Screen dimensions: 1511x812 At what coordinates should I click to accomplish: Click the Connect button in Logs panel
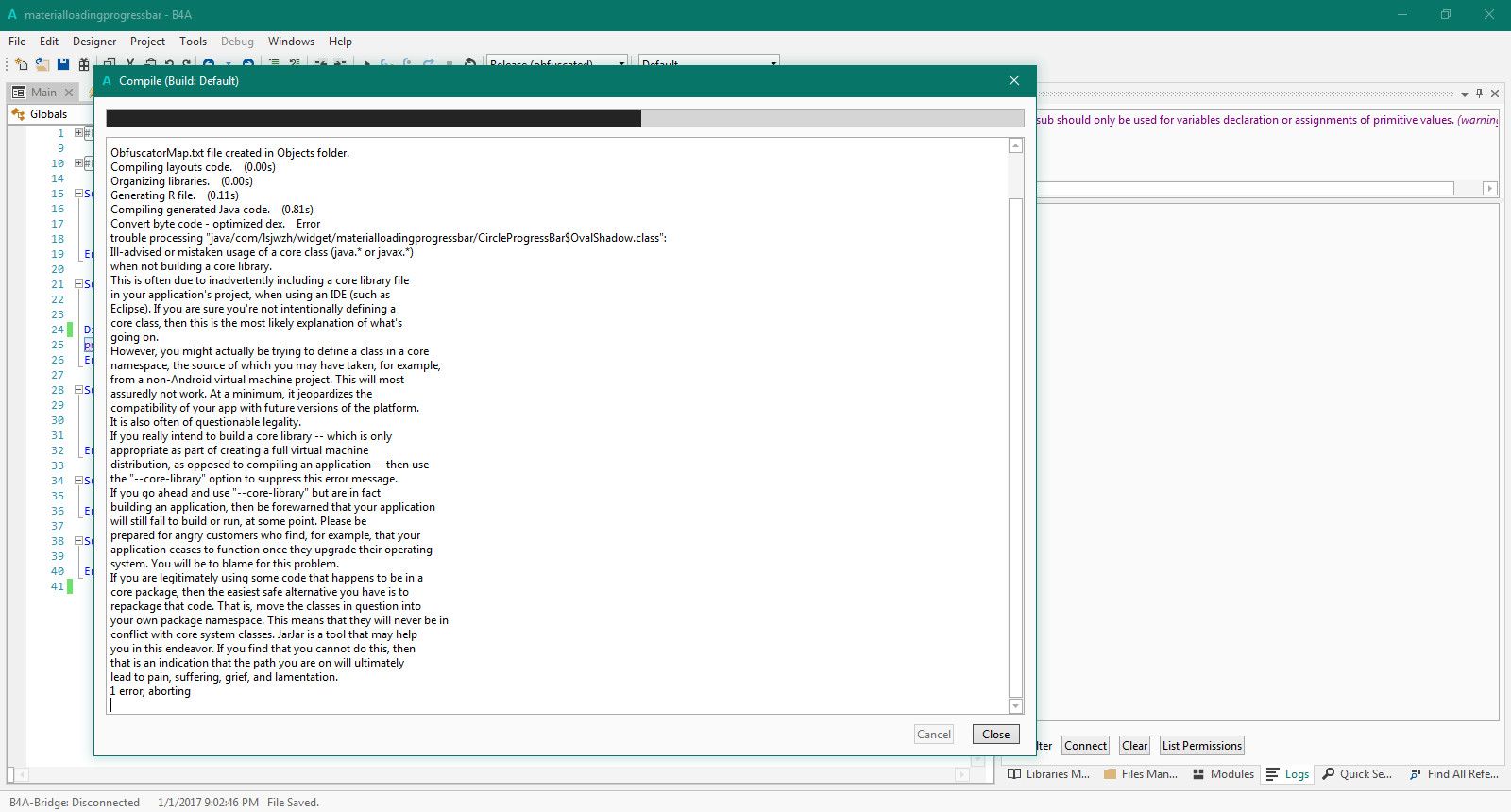coord(1085,746)
